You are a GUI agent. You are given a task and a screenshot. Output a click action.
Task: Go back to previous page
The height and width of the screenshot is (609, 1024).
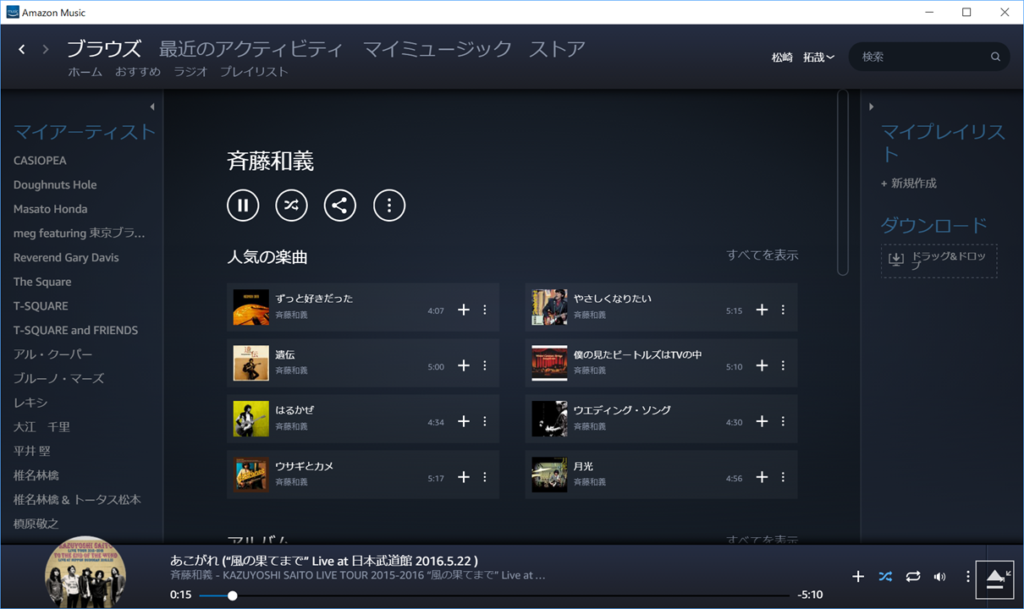[x=22, y=49]
